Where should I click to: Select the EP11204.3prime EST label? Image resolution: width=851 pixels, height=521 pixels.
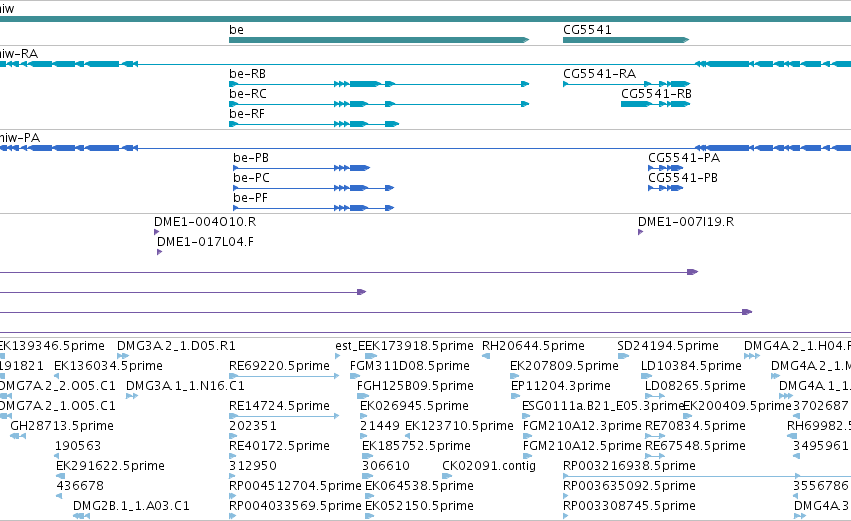coord(561,386)
